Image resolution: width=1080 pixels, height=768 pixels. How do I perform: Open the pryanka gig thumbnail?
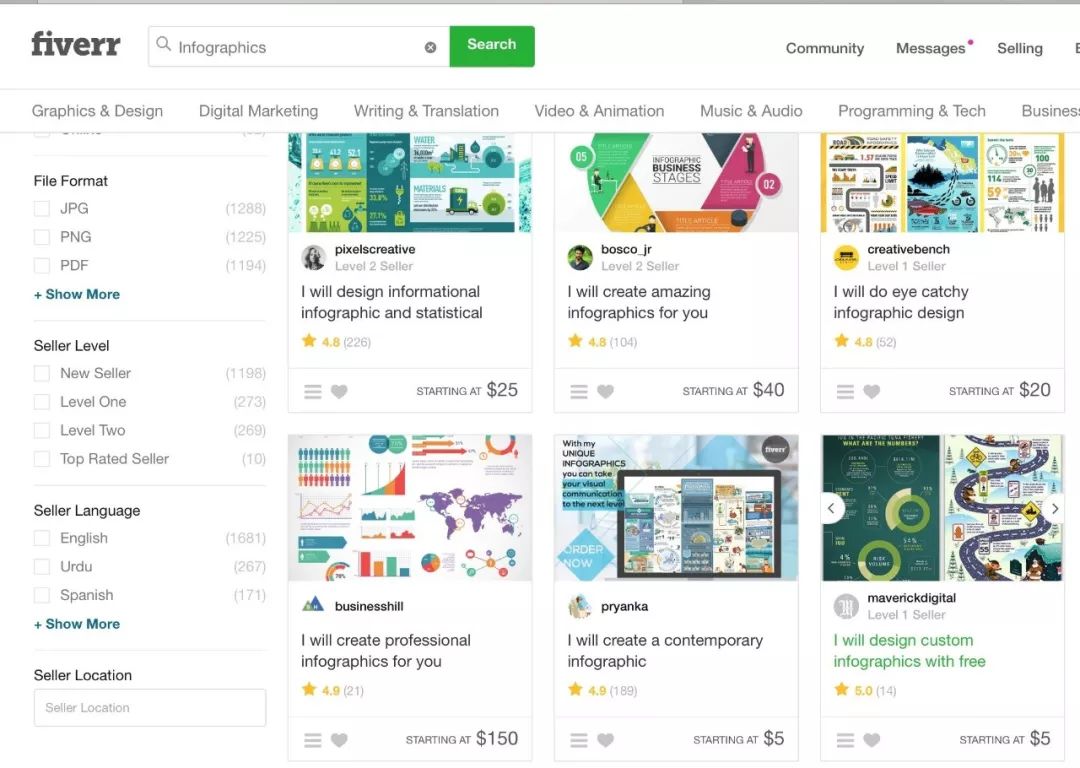coord(676,508)
